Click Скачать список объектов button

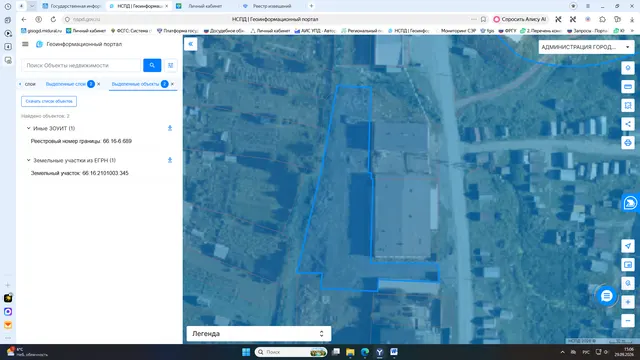click(x=49, y=101)
